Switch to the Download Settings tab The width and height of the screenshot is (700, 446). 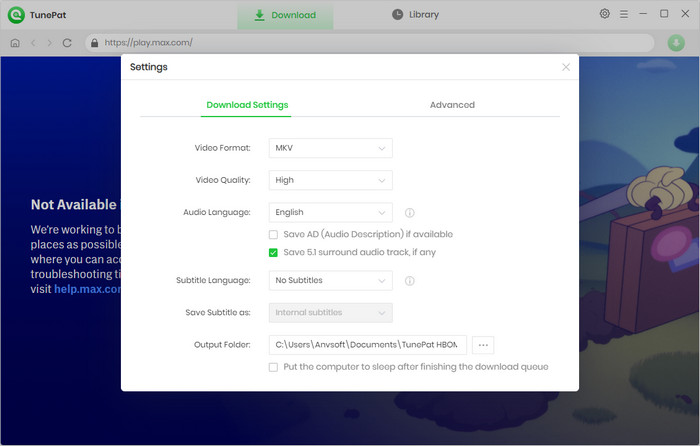click(247, 105)
